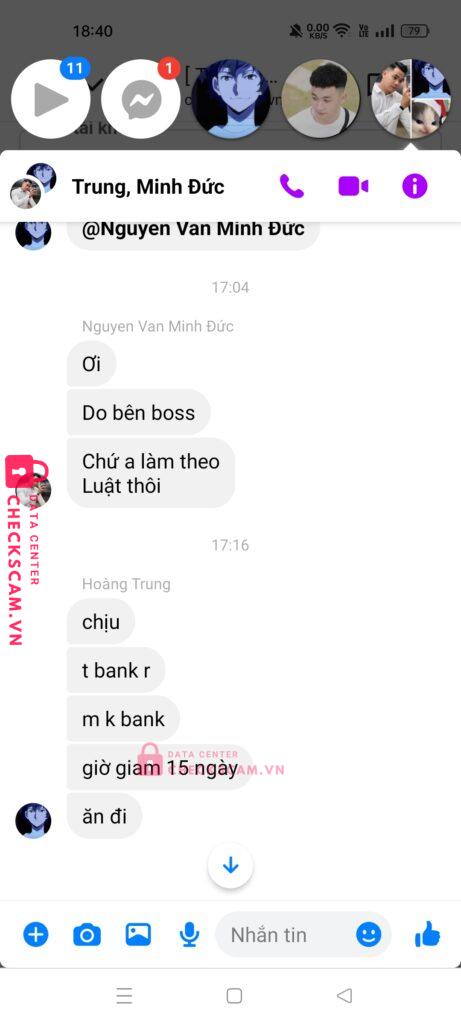Image resolution: width=461 pixels, height=1024 pixels.
Task: Tap the microphone icon to record voice
Action: point(189,935)
